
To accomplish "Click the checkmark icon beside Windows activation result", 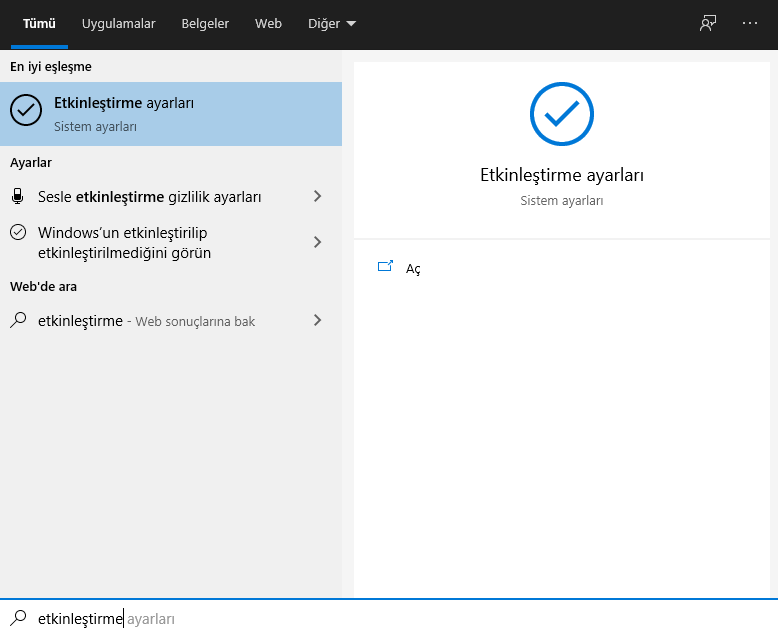I will (18, 232).
